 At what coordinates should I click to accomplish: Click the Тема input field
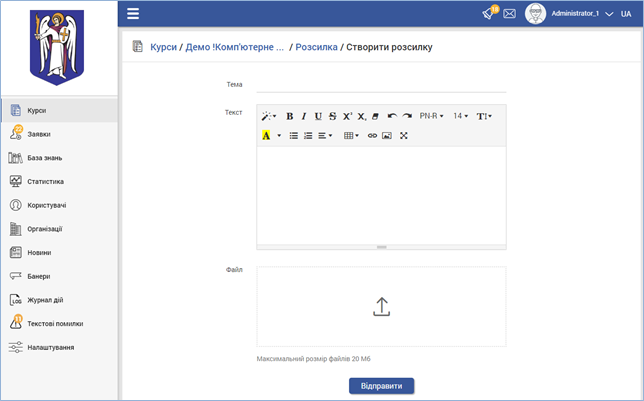coord(381,84)
